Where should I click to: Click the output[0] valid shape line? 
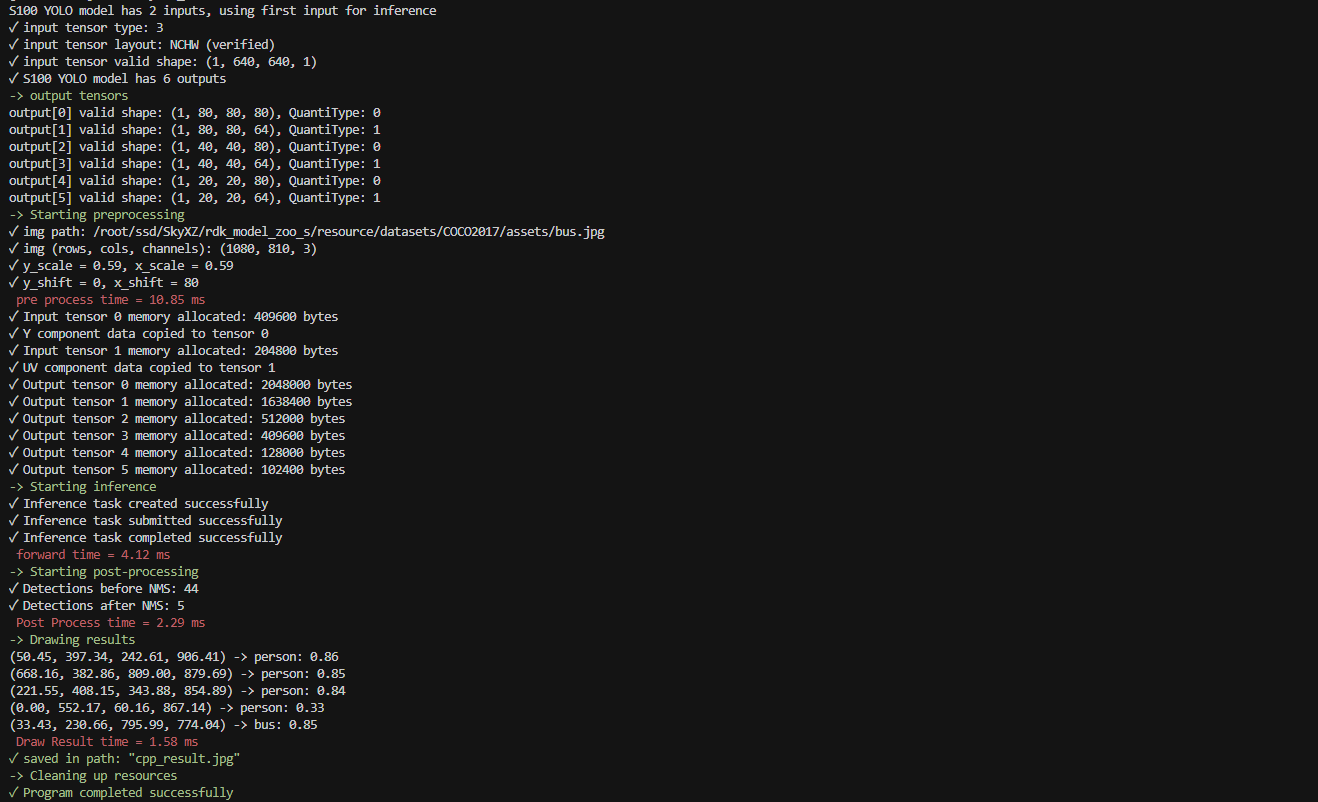tap(195, 113)
